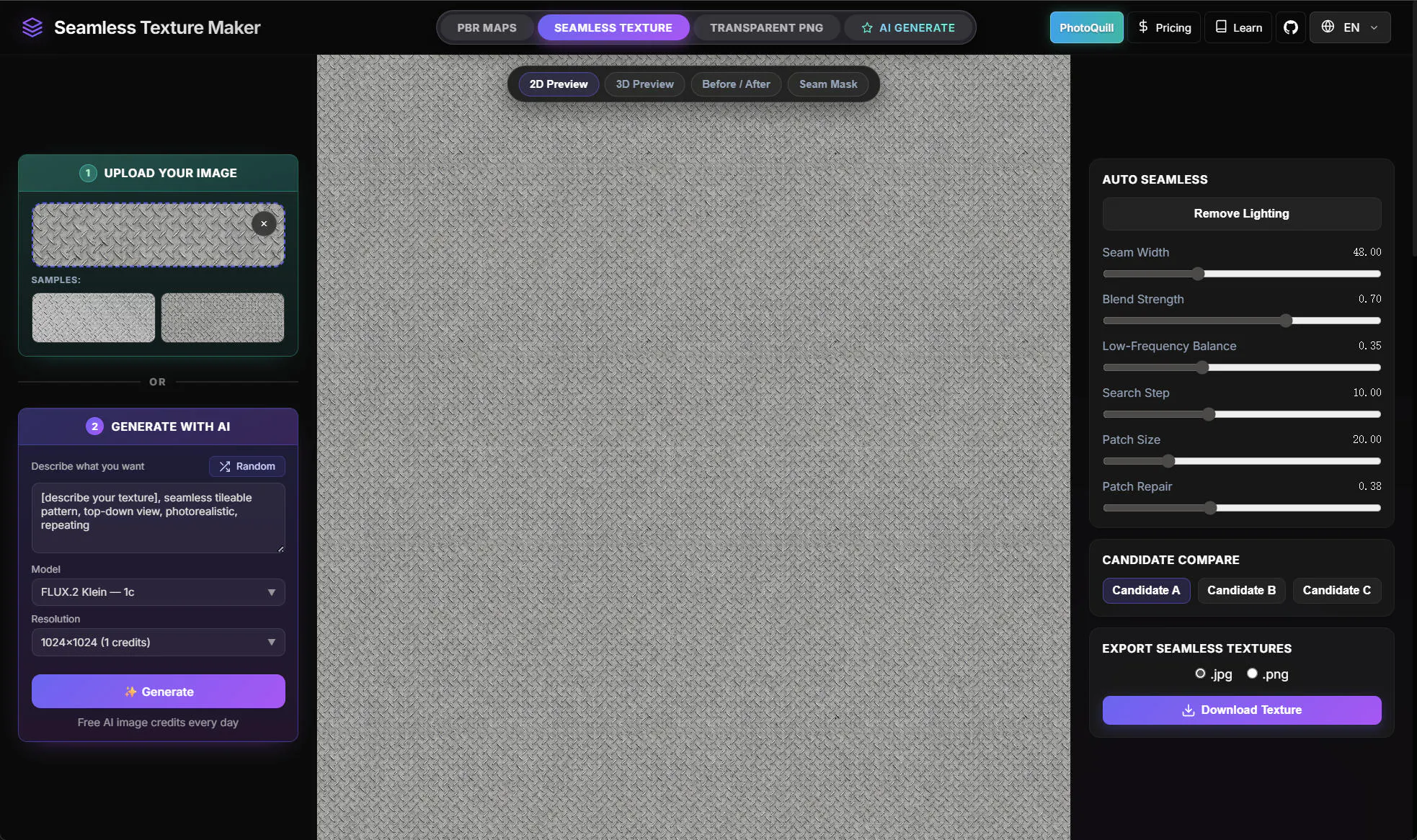
Task: Click Download Texture button
Action: [1241, 710]
